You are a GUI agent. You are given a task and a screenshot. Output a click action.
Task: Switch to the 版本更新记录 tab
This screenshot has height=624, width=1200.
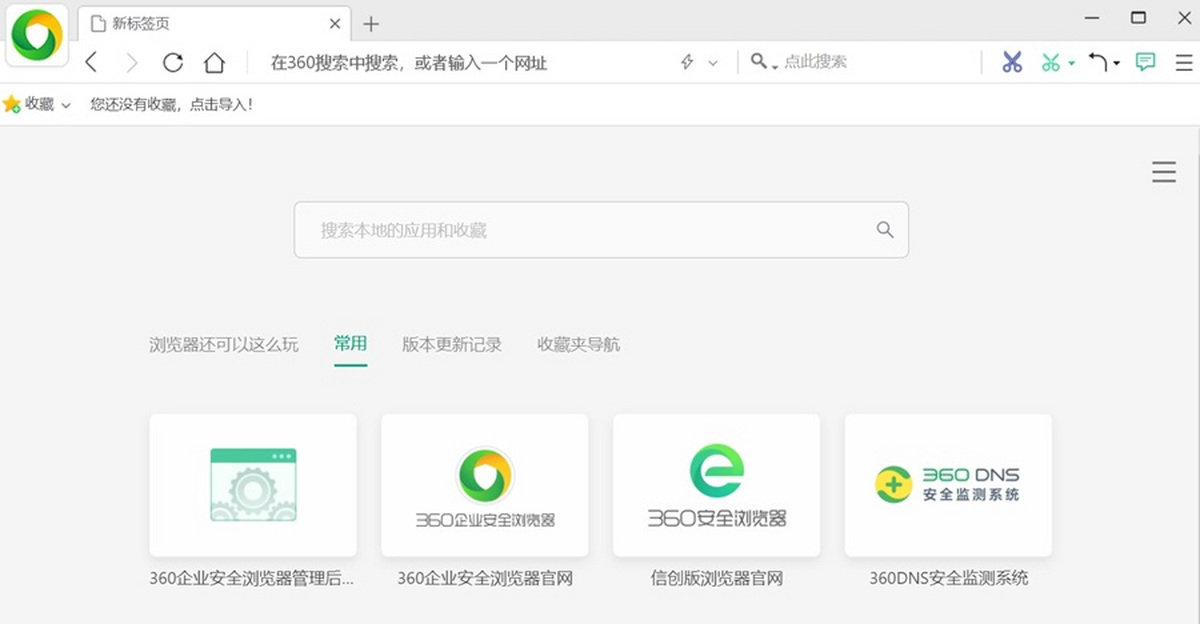[x=452, y=343]
